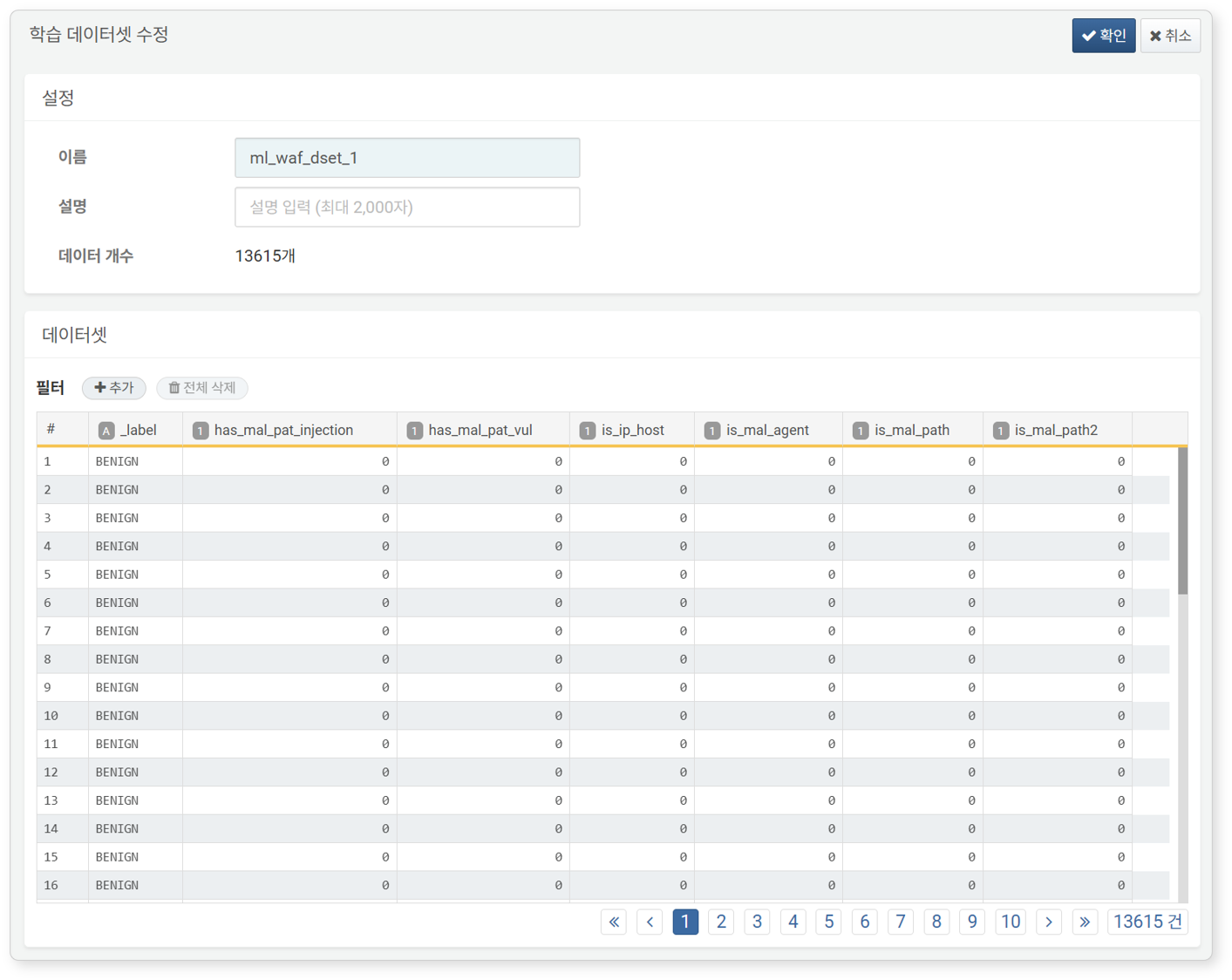This screenshot has height=980, width=1232.
Task: Go to first page with double-left arrow
Action: (614, 922)
